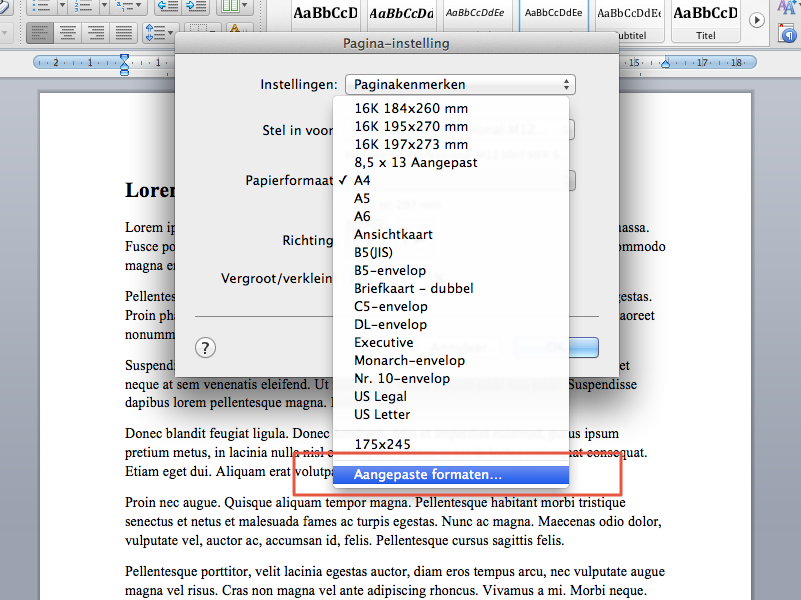Click the Papierformaat label
This screenshot has width=801, height=600.
click(289, 180)
